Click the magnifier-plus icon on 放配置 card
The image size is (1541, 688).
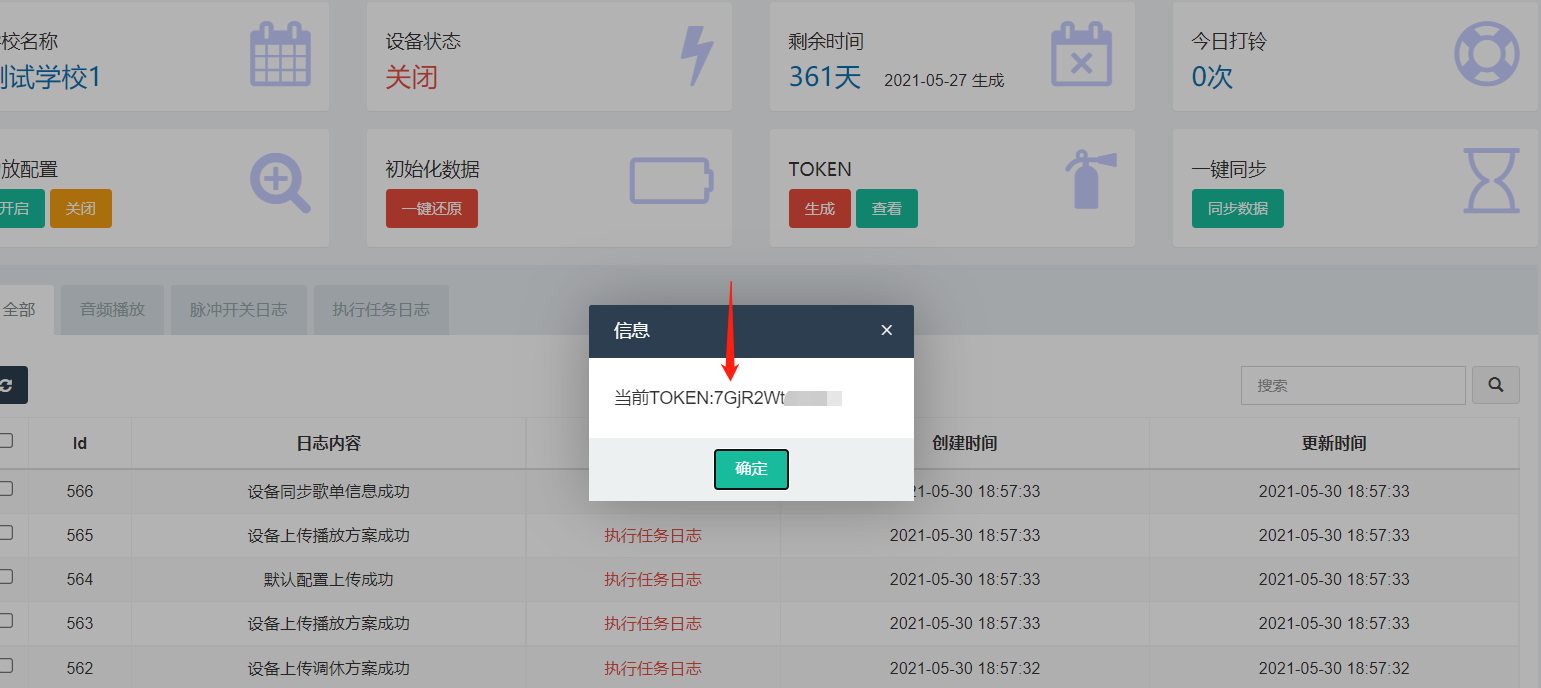coord(280,183)
